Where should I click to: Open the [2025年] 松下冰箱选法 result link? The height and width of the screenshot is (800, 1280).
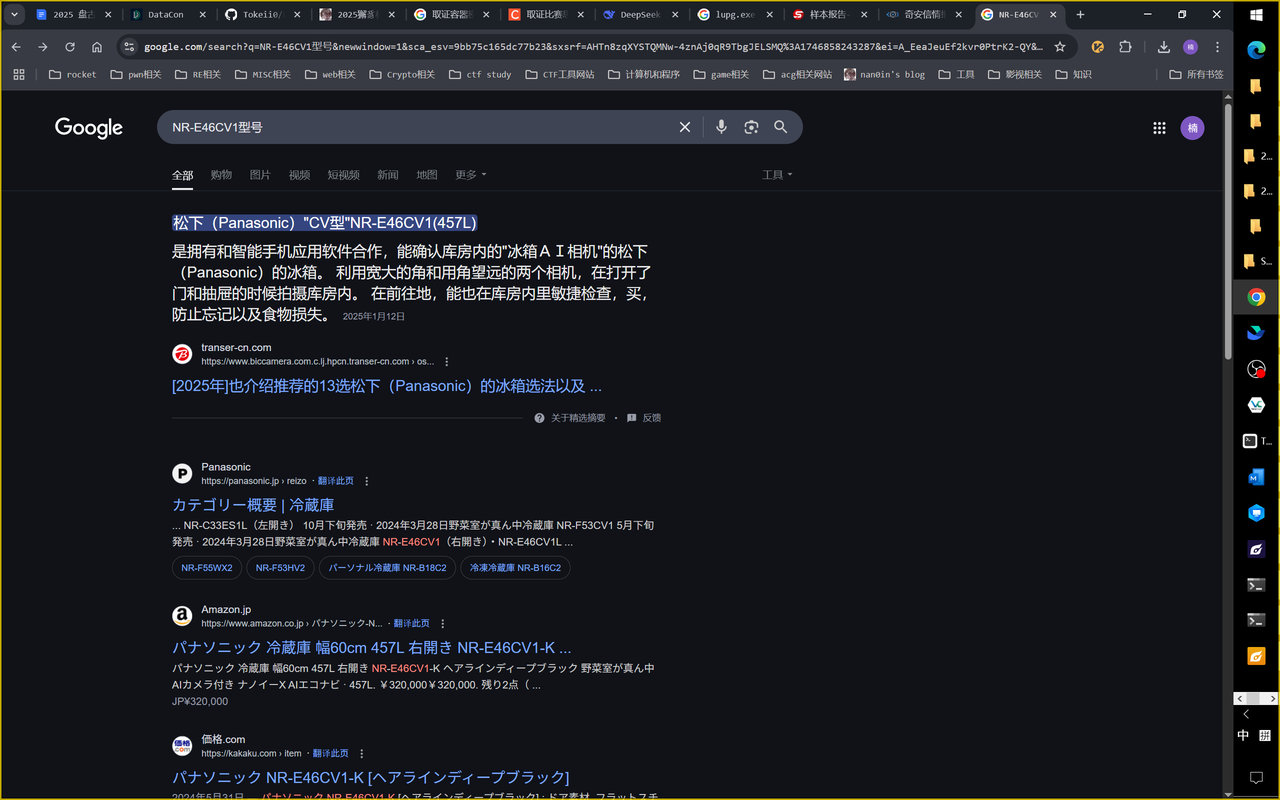point(387,386)
